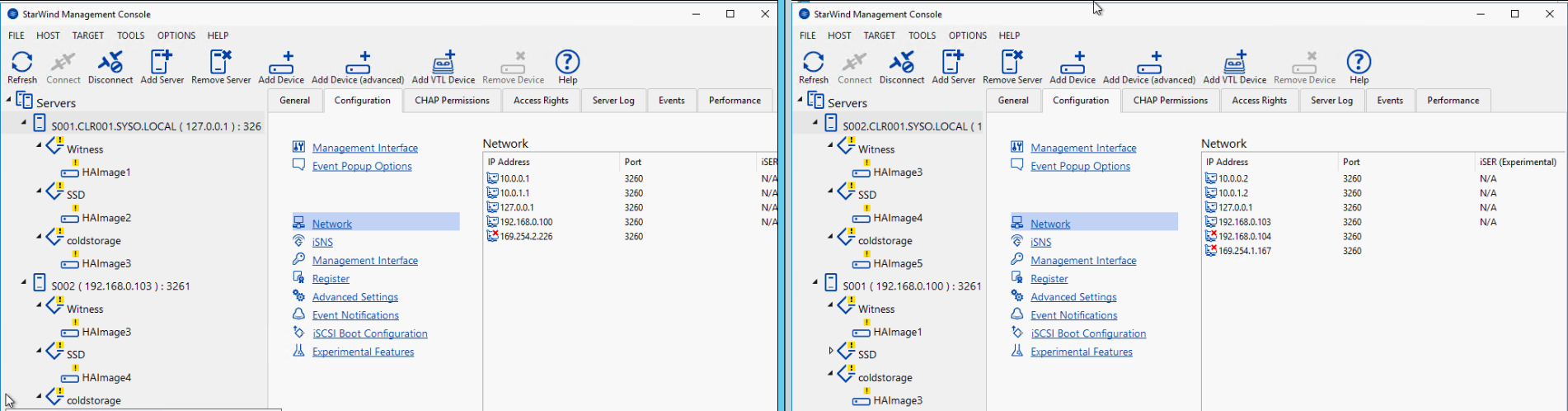Select HAImage1 device in left window tree
The height and width of the screenshot is (411, 1568).
[106, 172]
